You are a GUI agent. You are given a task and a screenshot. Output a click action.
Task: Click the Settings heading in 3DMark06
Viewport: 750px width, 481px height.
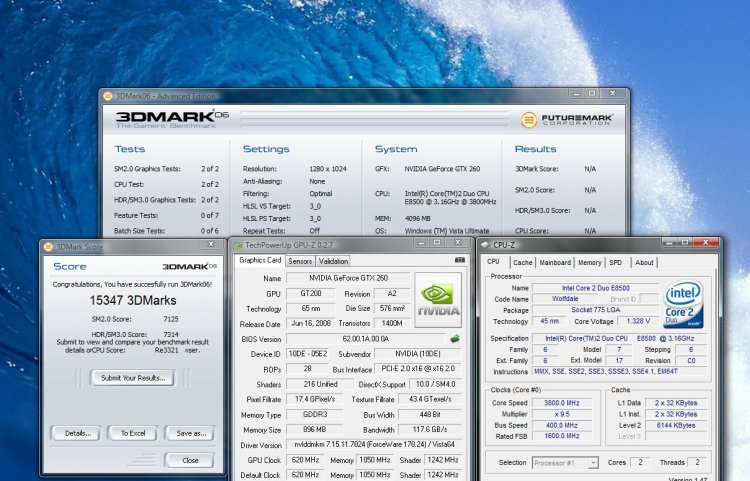[x=266, y=149]
